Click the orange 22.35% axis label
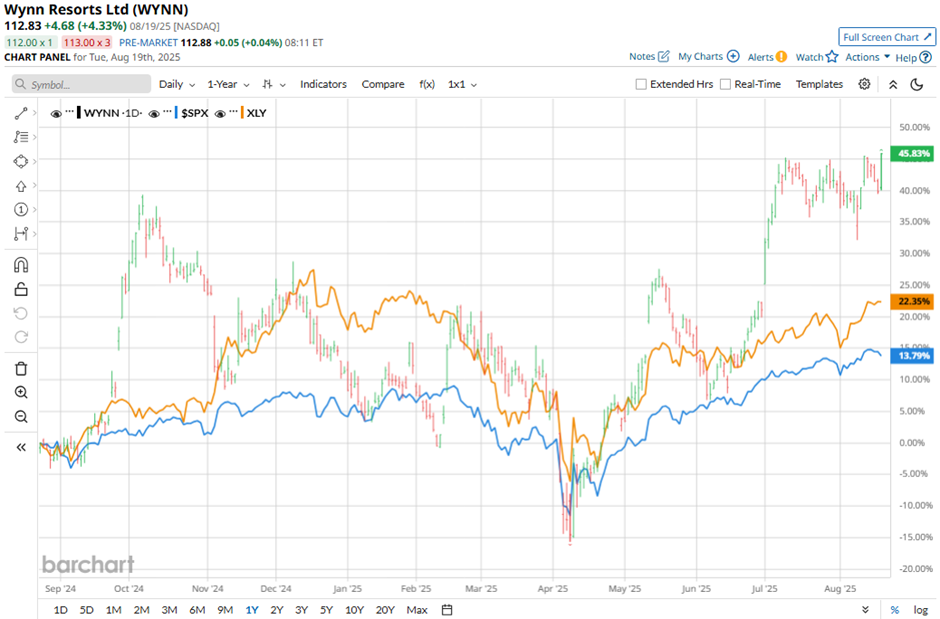 (912, 301)
